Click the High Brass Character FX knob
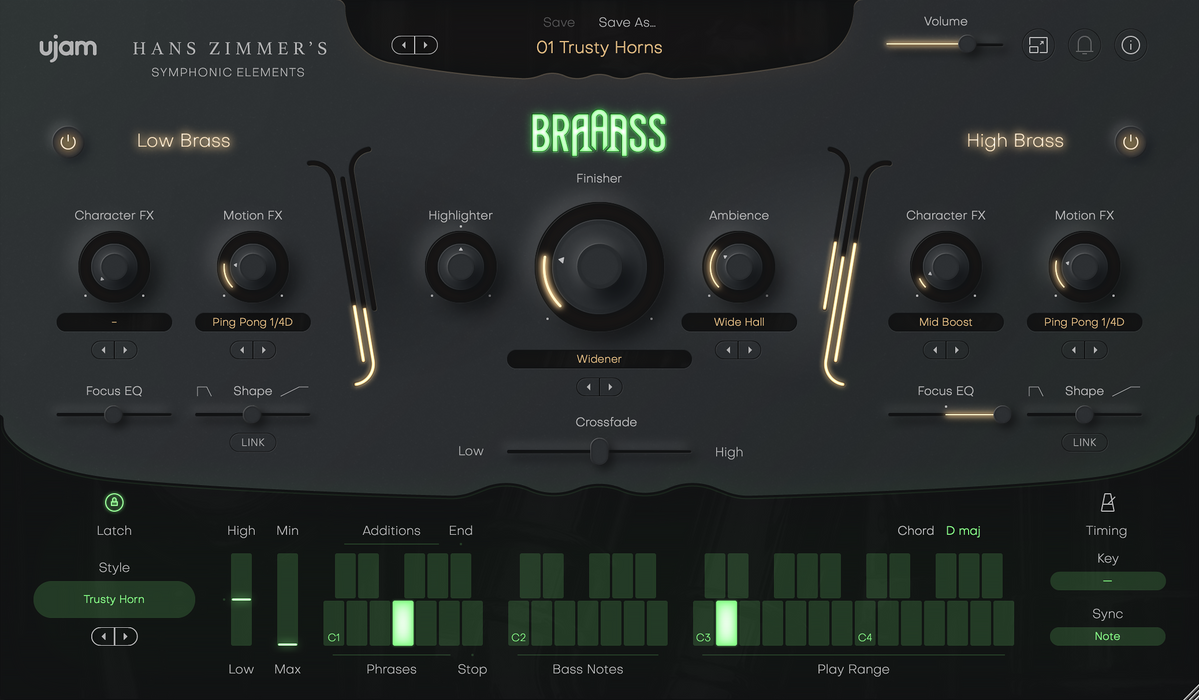This screenshot has height=700, width=1199. pyautogui.click(x=946, y=267)
